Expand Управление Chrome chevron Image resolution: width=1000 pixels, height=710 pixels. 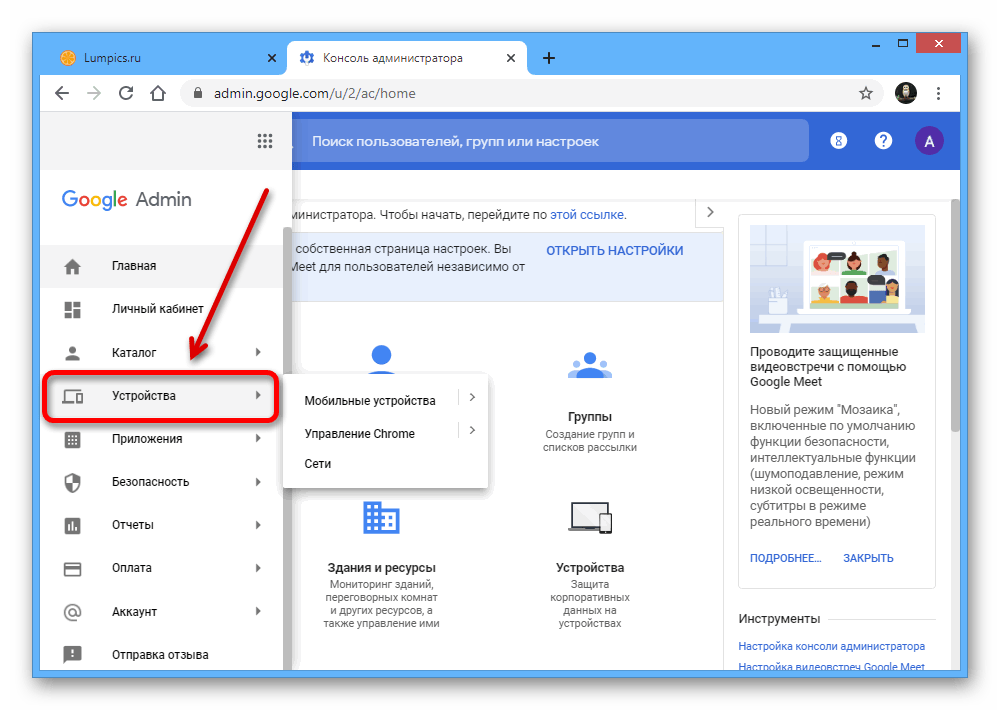[472, 431]
